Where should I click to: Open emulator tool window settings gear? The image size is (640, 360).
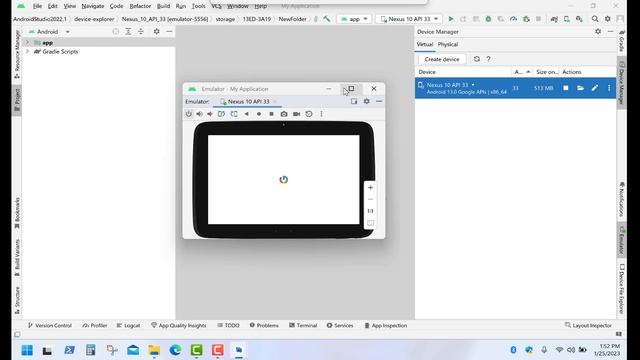(367, 101)
